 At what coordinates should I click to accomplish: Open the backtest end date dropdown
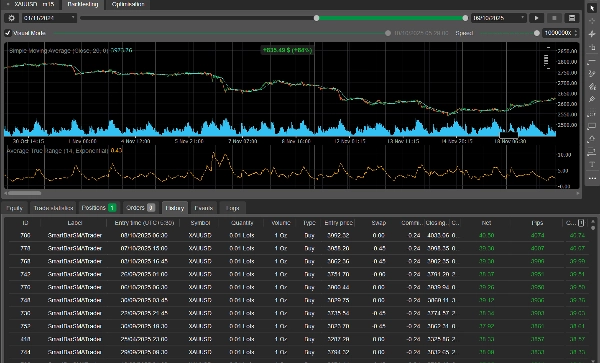tap(499, 18)
